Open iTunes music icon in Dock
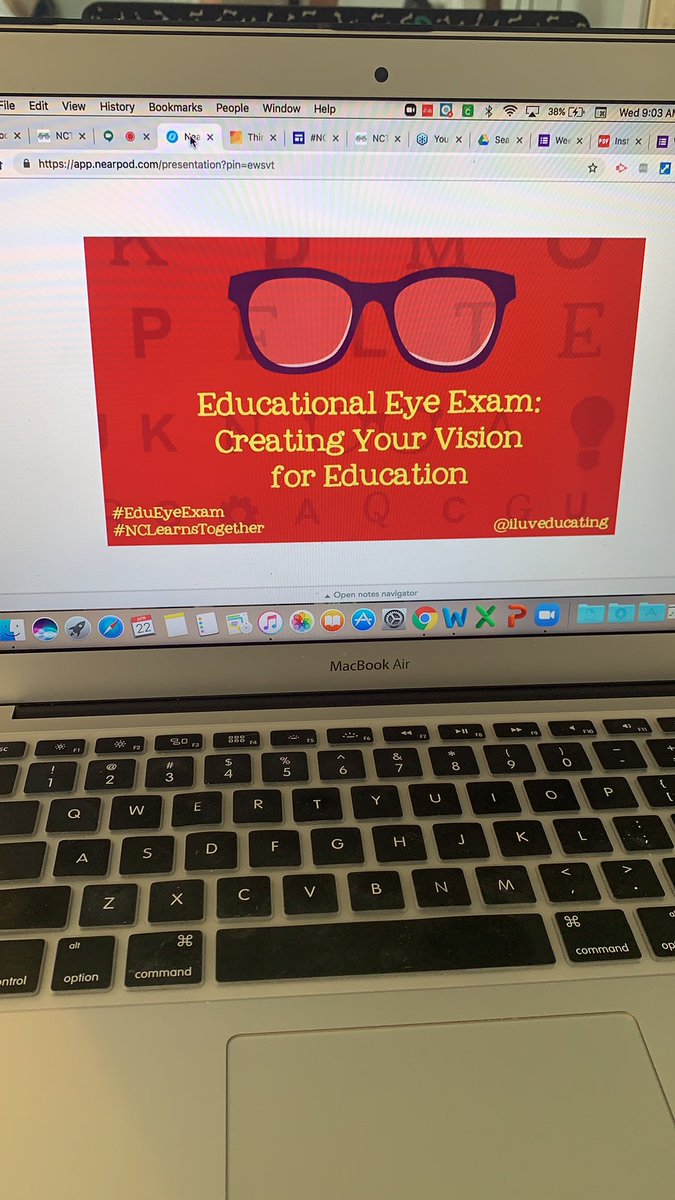Screen dimensions: 675x1200 click(269, 623)
